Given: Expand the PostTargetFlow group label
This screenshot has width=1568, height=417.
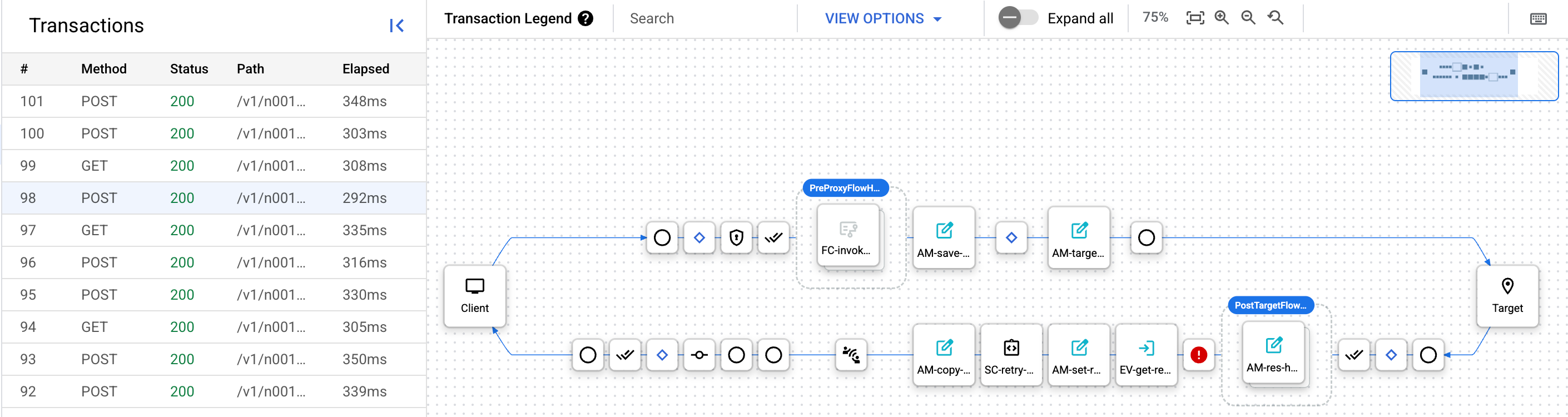Looking at the screenshot, I should (1271, 305).
